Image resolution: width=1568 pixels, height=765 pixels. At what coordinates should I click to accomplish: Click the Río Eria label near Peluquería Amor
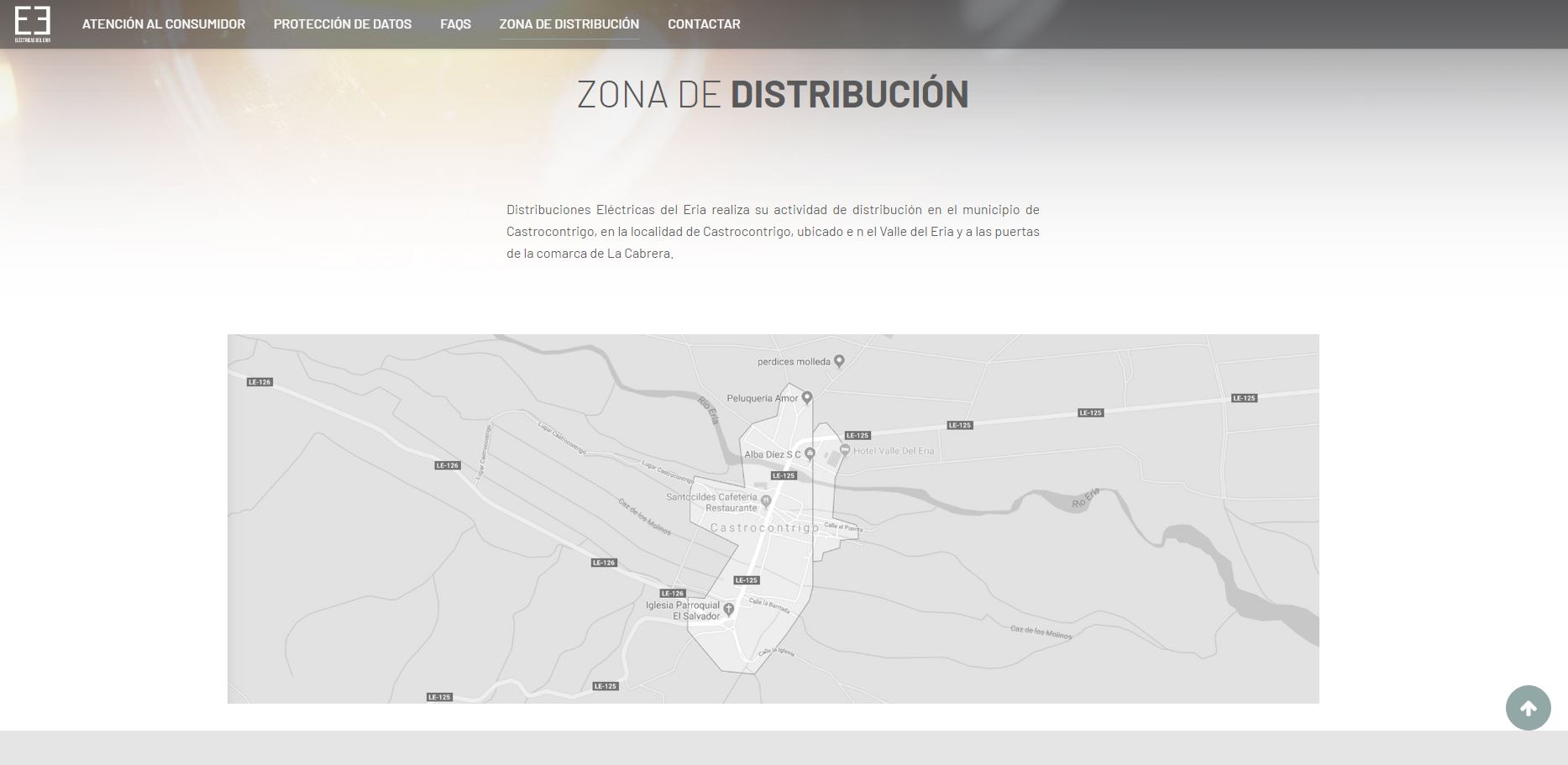tap(709, 411)
